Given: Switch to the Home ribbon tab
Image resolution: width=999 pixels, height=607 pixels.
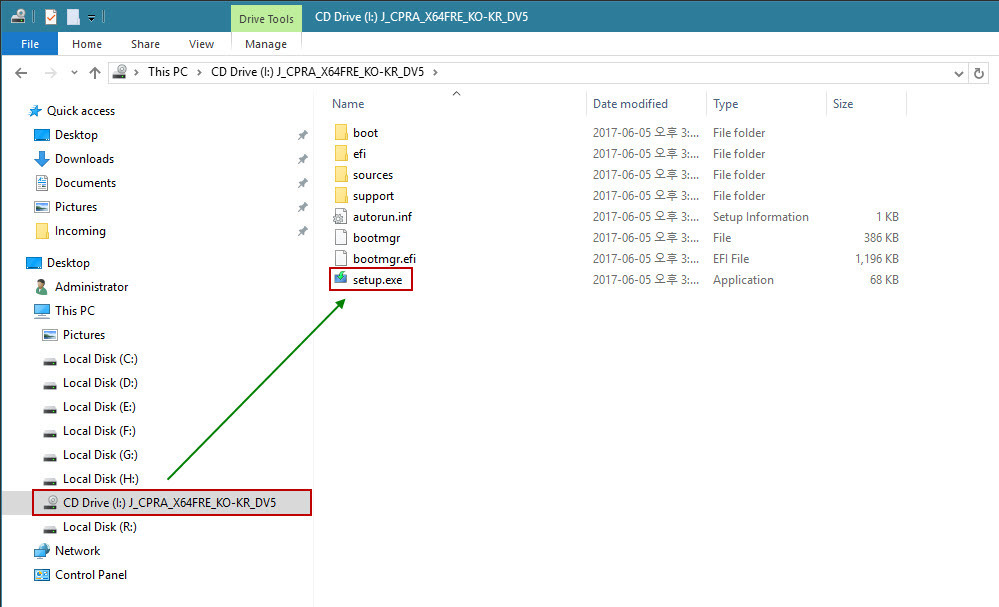Looking at the screenshot, I should (87, 44).
